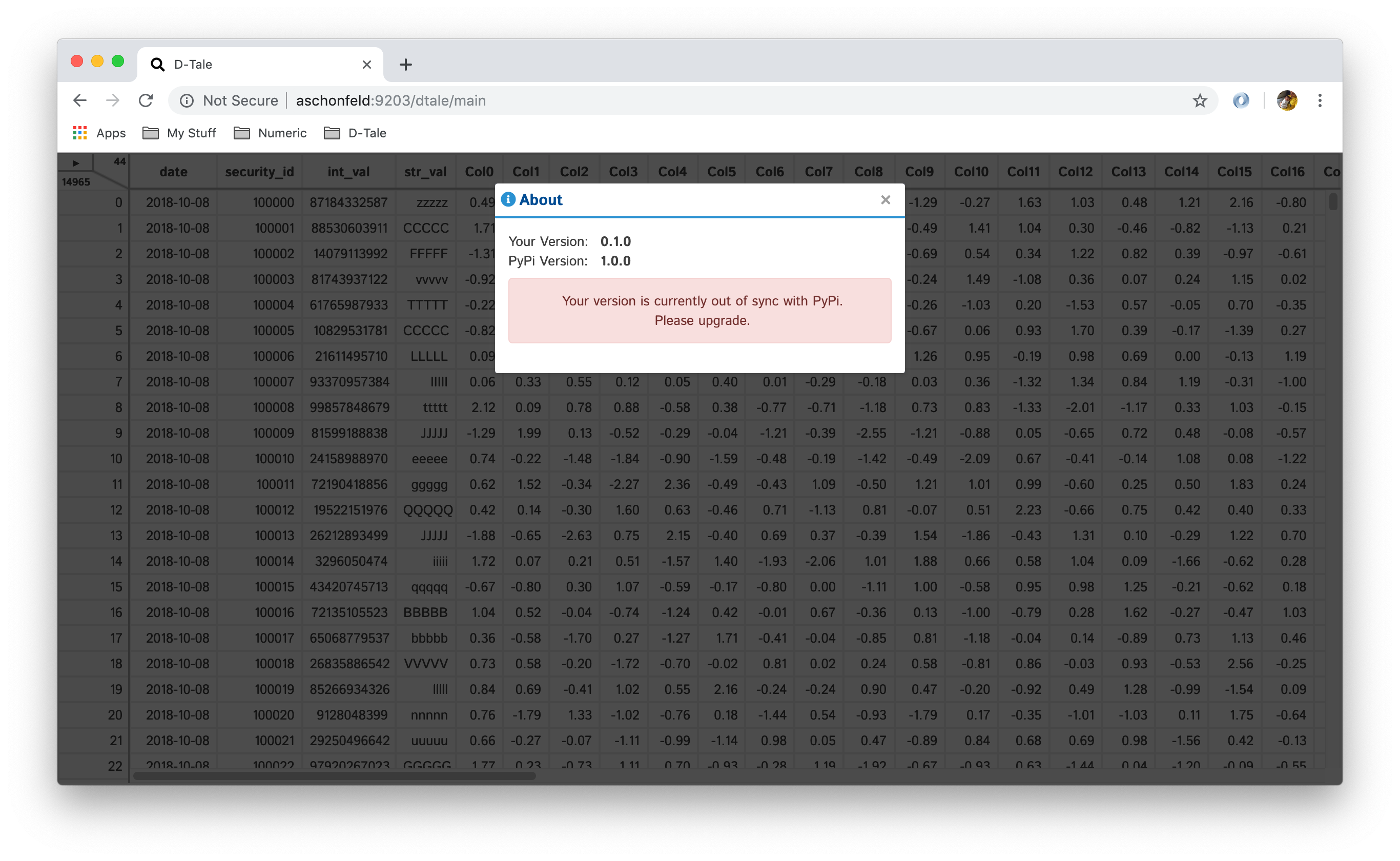Image resolution: width=1400 pixels, height=861 pixels.
Task: Open the Numeric bookmarks folder
Action: tap(271, 133)
